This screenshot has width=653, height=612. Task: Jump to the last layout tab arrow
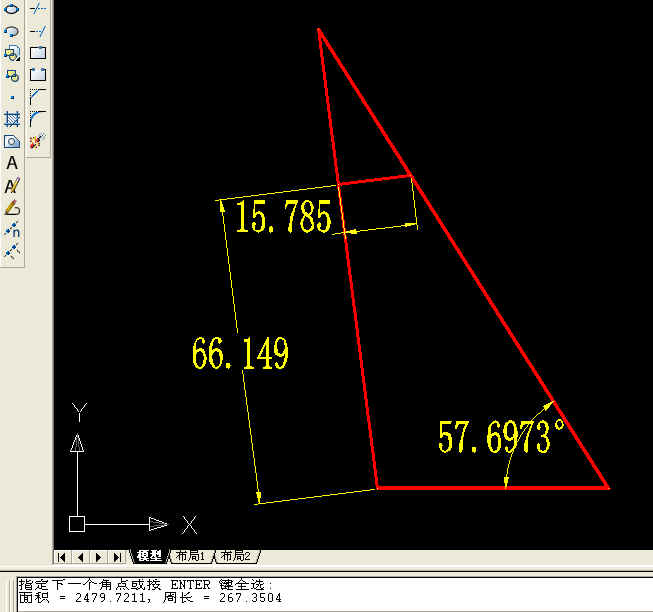(x=117, y=557)
